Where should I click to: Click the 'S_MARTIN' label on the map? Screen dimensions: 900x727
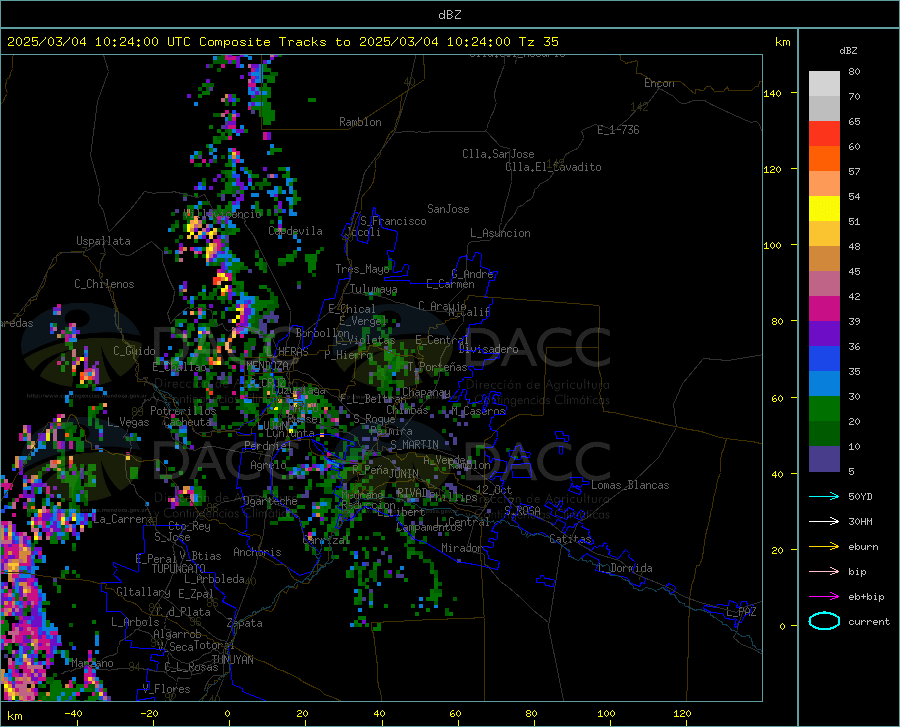point(414,445)
